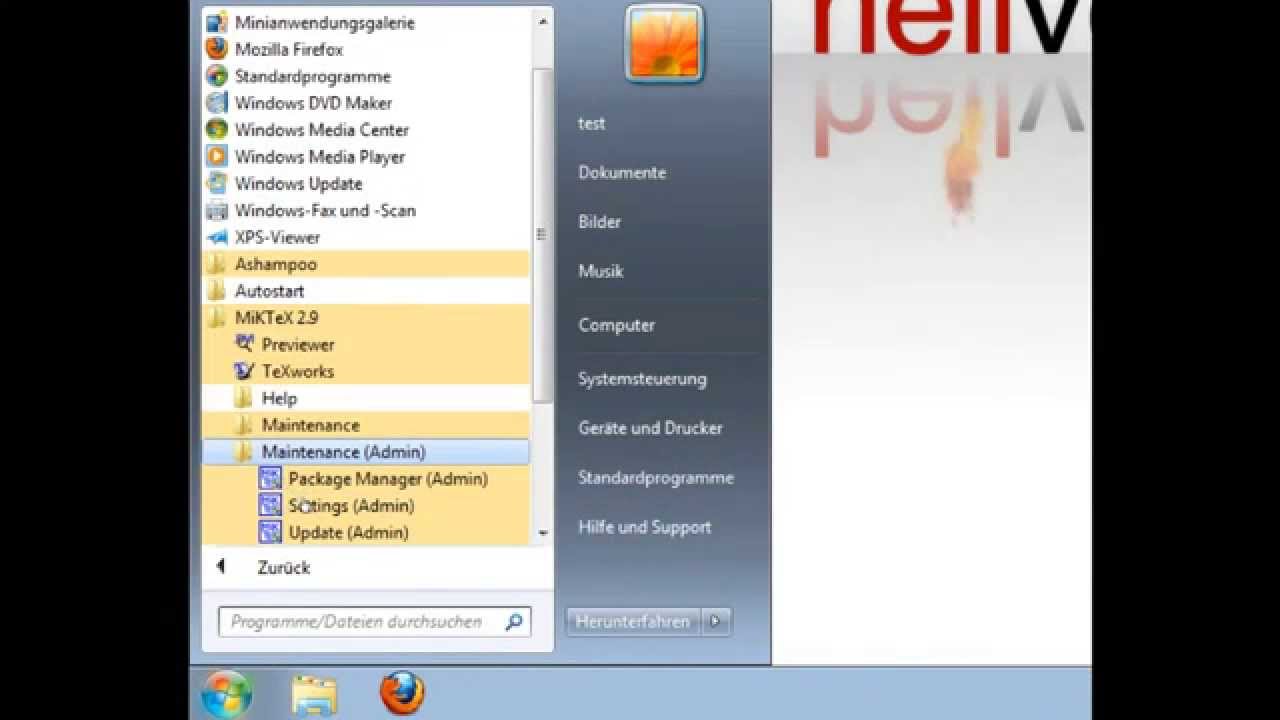
Task: Expand the Autostart folder
Action: 366,291
